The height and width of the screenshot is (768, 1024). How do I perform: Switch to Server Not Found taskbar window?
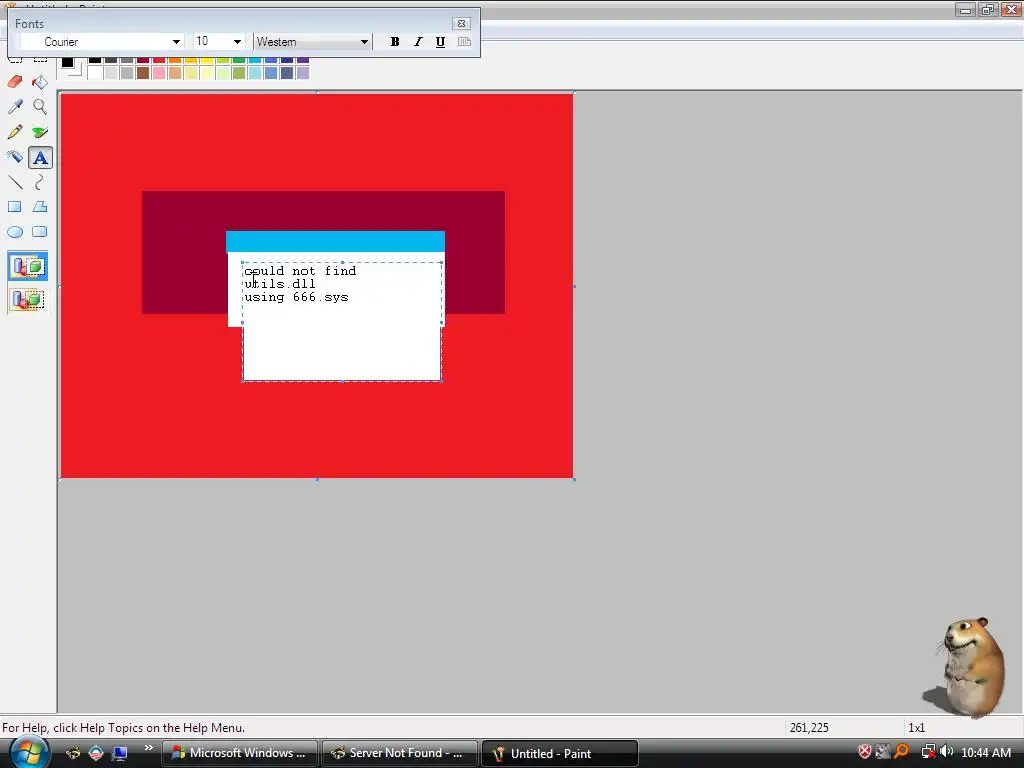(x=399, y=753)
